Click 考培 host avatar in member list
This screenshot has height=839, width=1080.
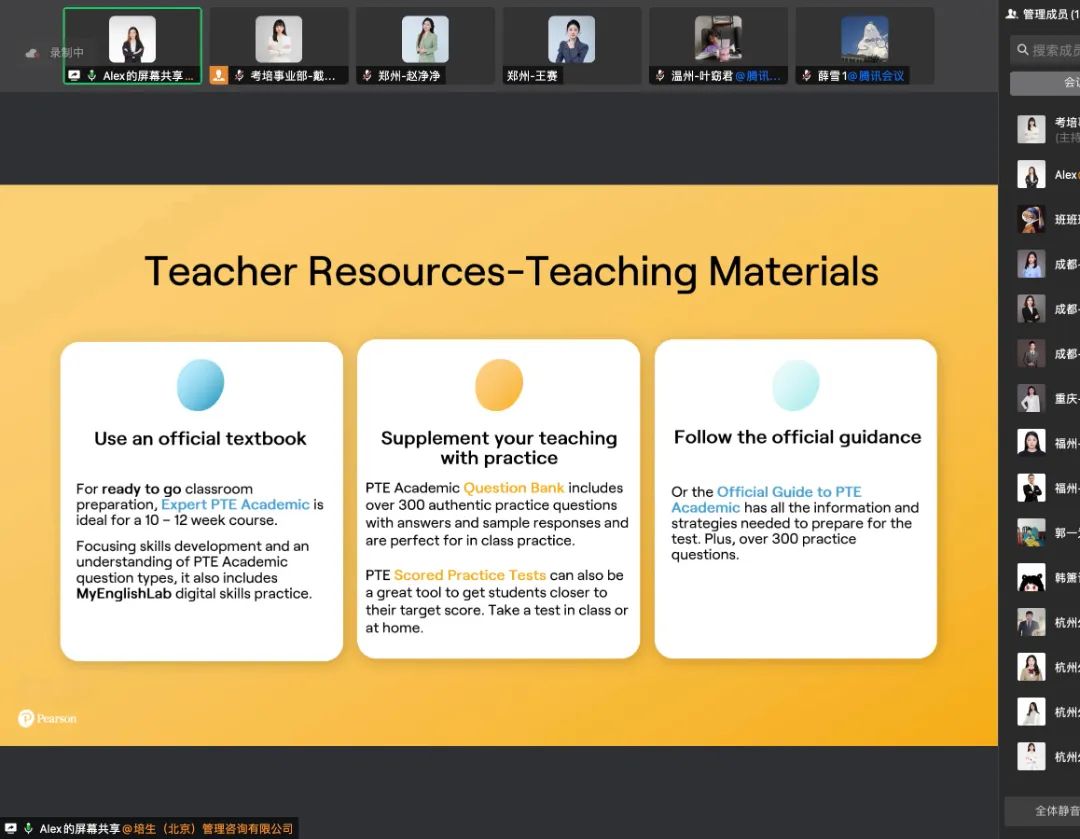pyautogui.click(x=1031, y=130)
